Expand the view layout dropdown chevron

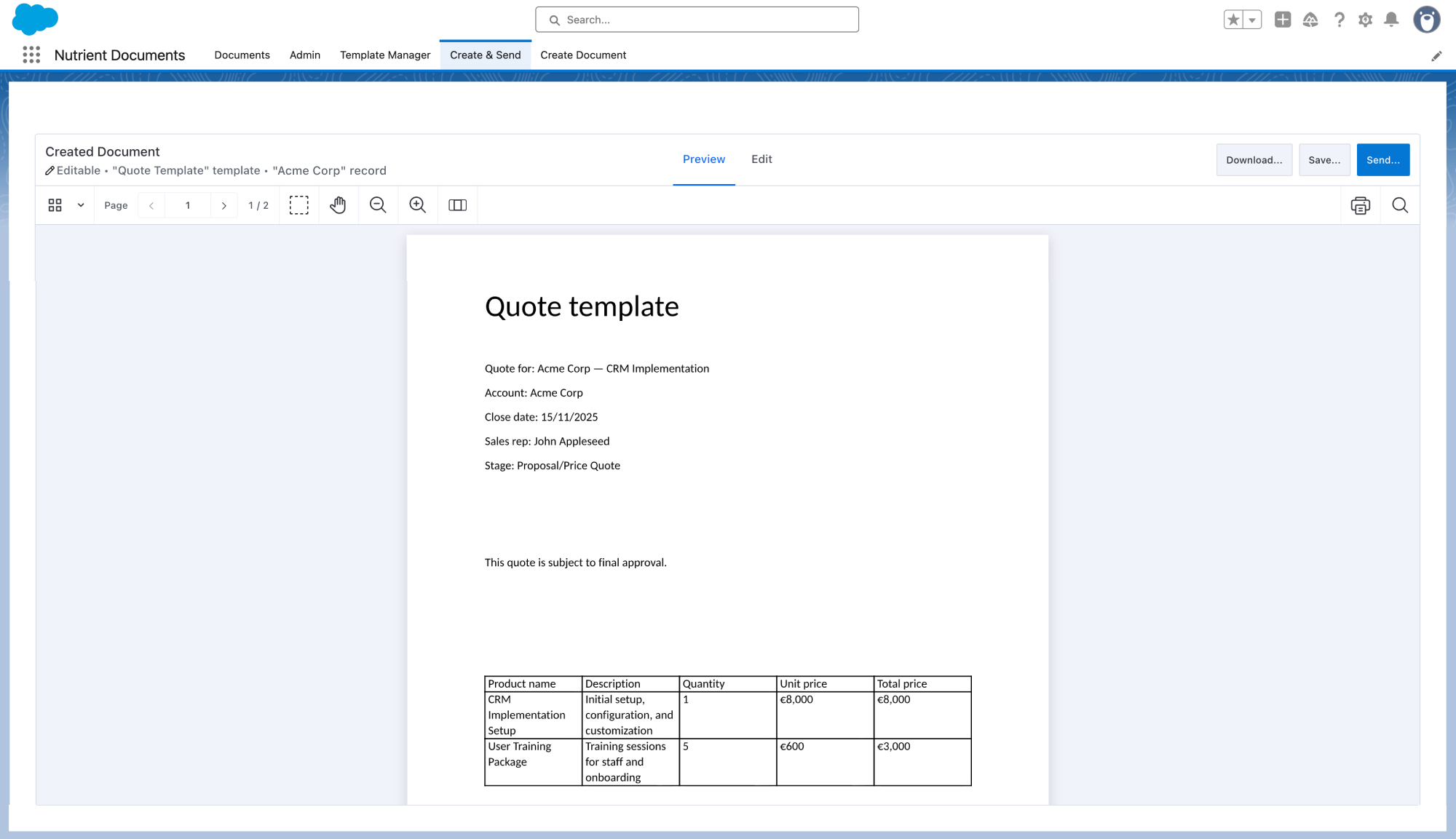point(81,204)
